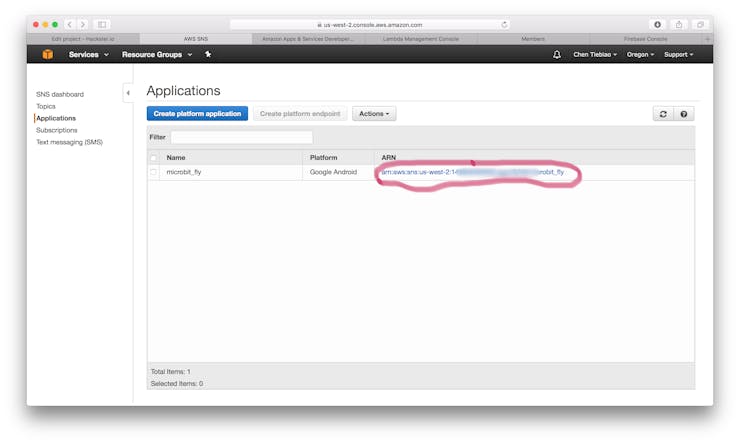Open Safari share icon
Viewport: 740px width, 444px height.
679,24
